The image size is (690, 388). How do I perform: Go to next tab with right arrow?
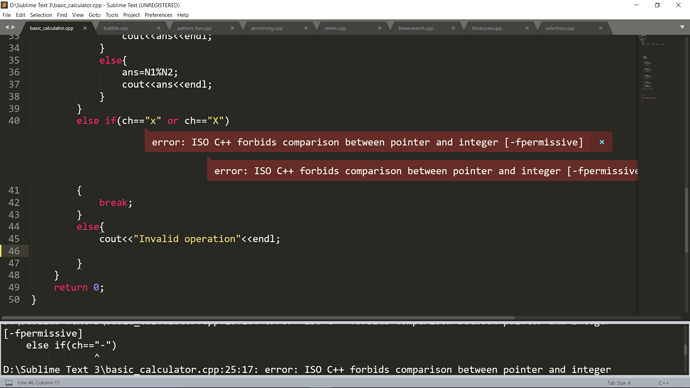tap(13, 27)
